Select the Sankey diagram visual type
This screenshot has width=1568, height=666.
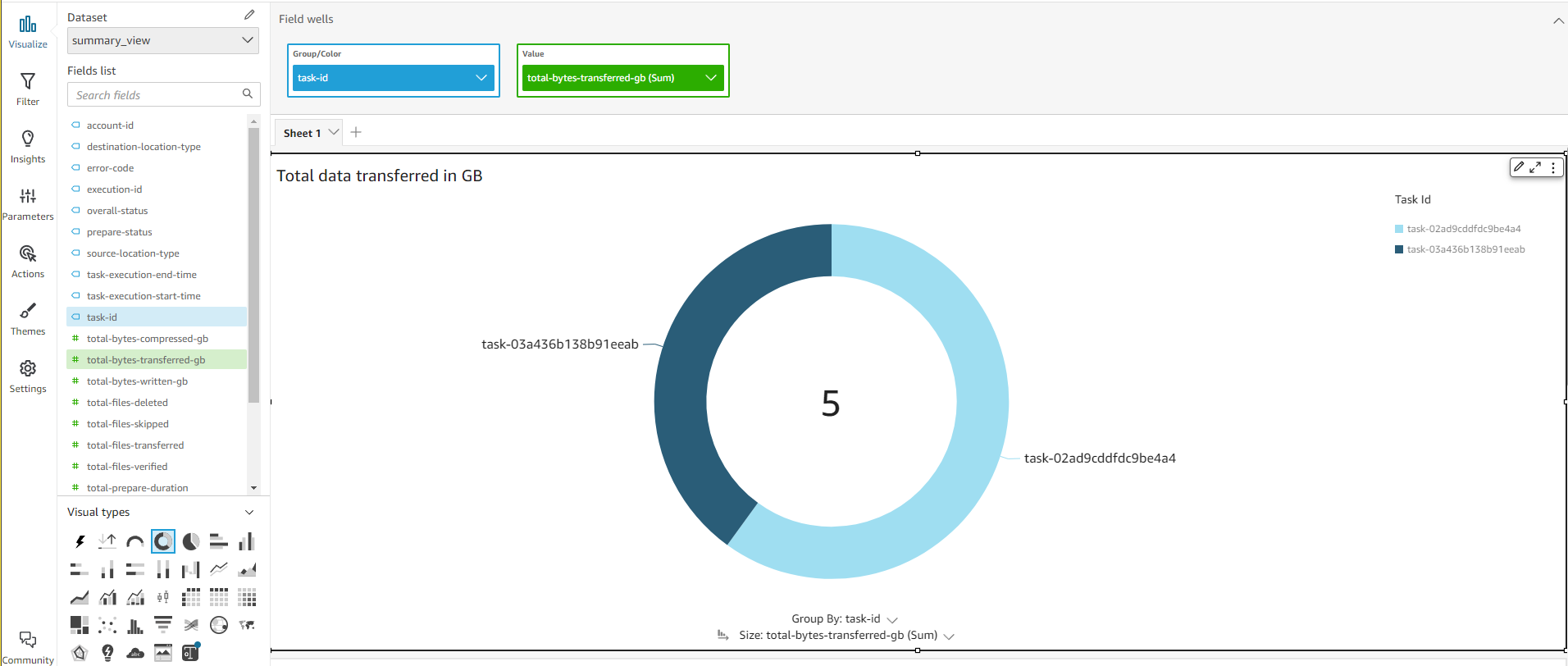[x=191, y=625]
